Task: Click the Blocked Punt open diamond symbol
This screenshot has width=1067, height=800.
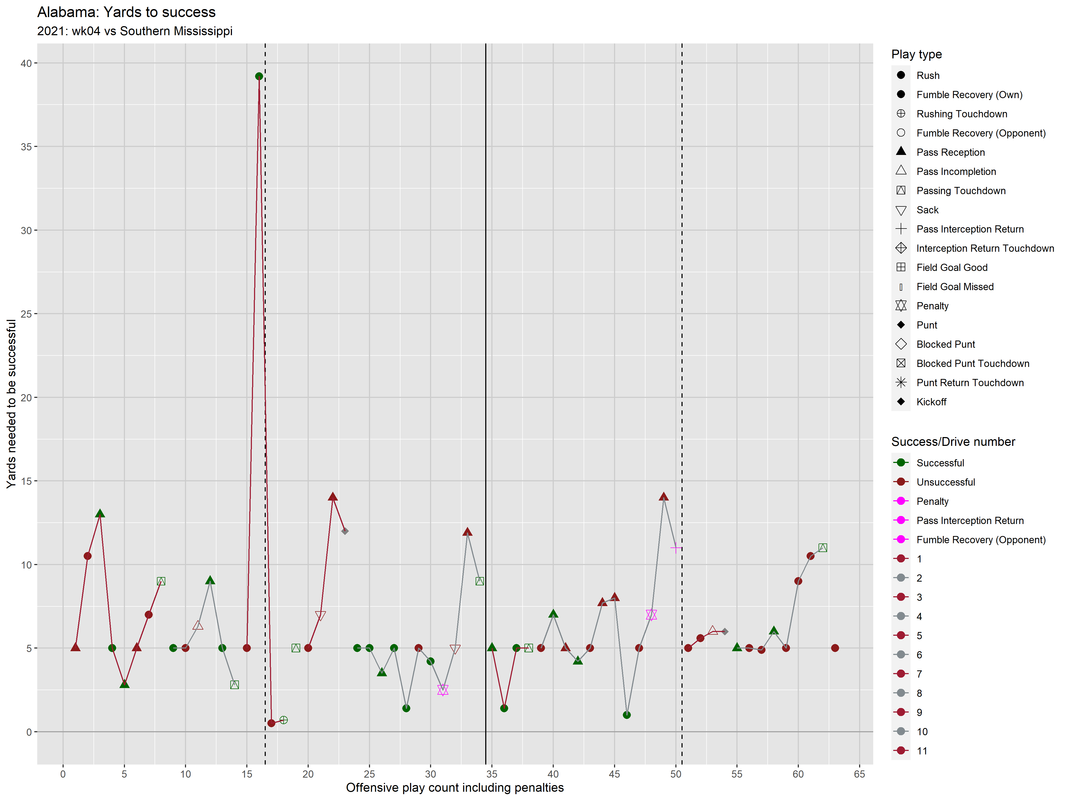Action: pyautogui.click(x=901, y=344)
